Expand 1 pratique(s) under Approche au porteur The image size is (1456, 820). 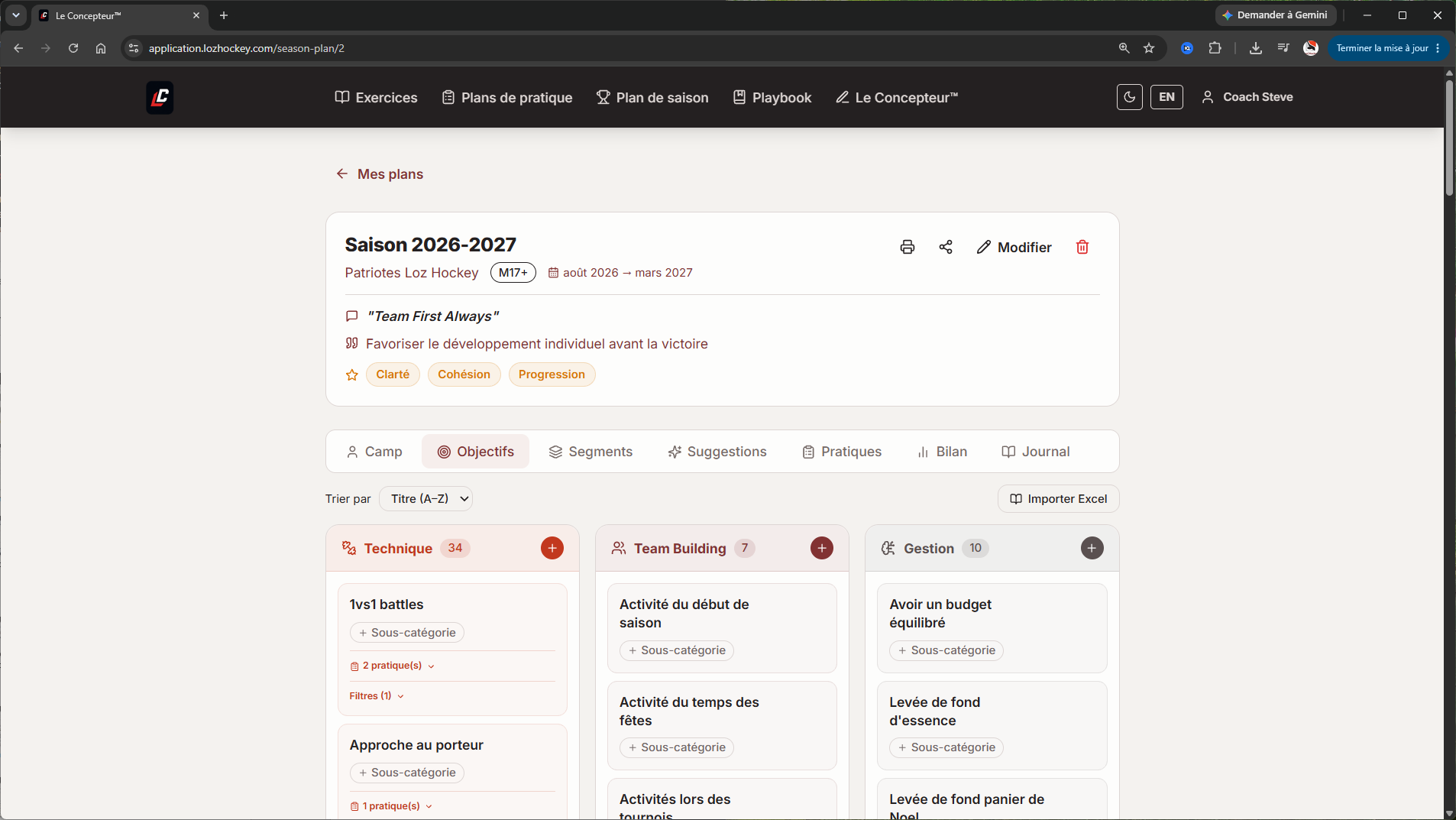[x=392, y=806]
